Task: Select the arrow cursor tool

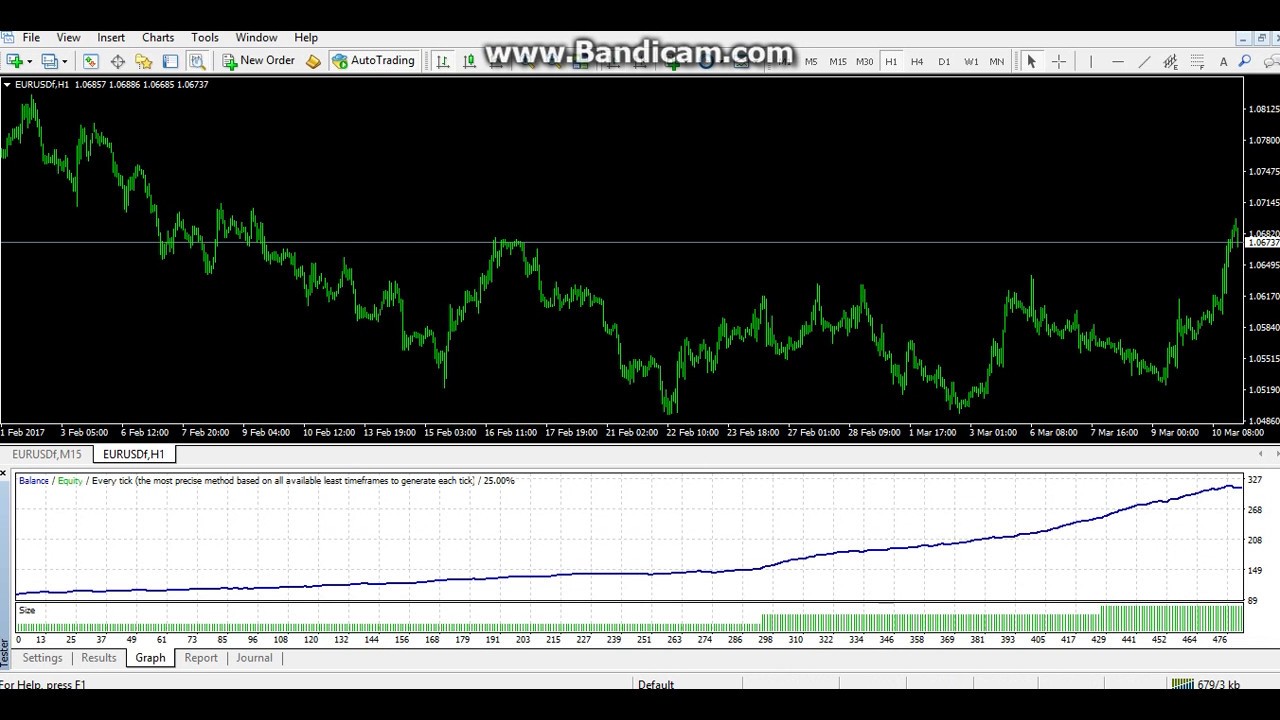Action: [x=1031, y=61]
